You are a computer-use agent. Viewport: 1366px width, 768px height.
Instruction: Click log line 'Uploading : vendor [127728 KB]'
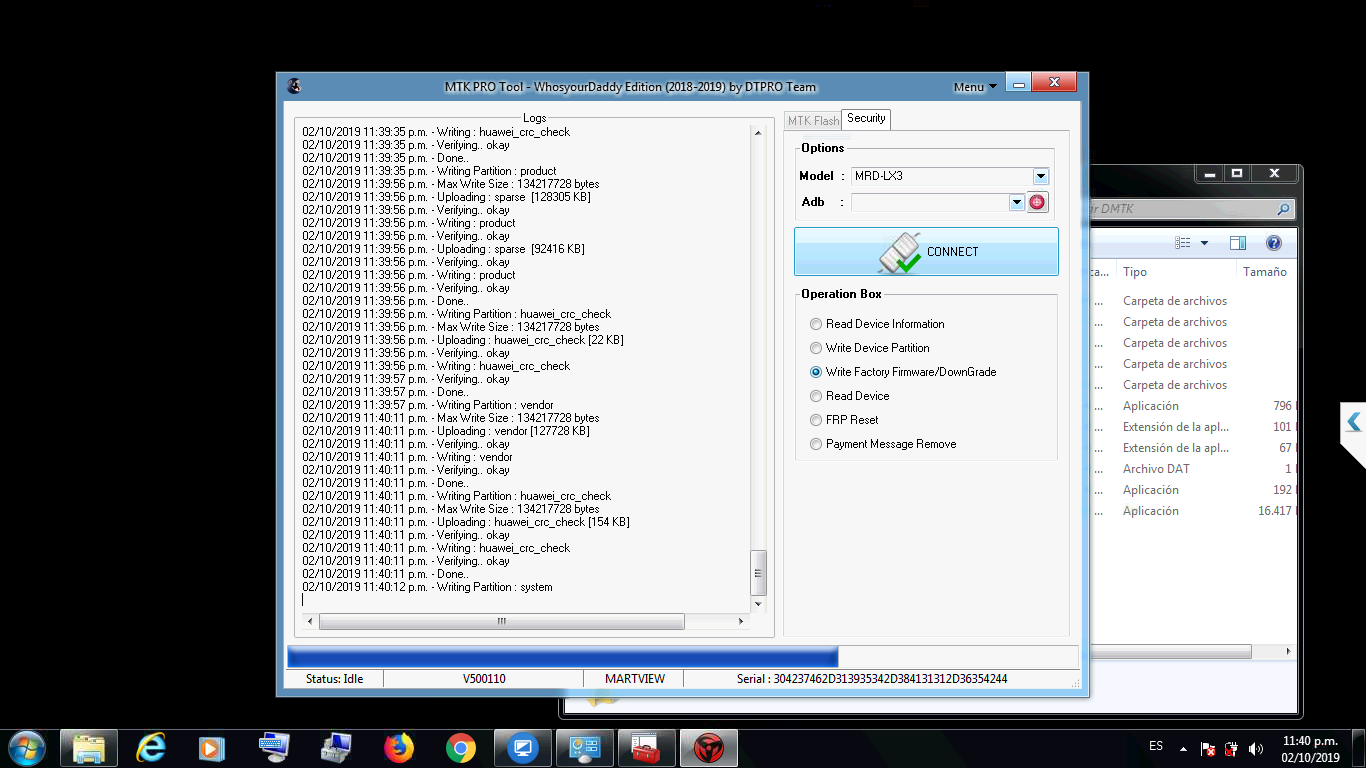446,431
